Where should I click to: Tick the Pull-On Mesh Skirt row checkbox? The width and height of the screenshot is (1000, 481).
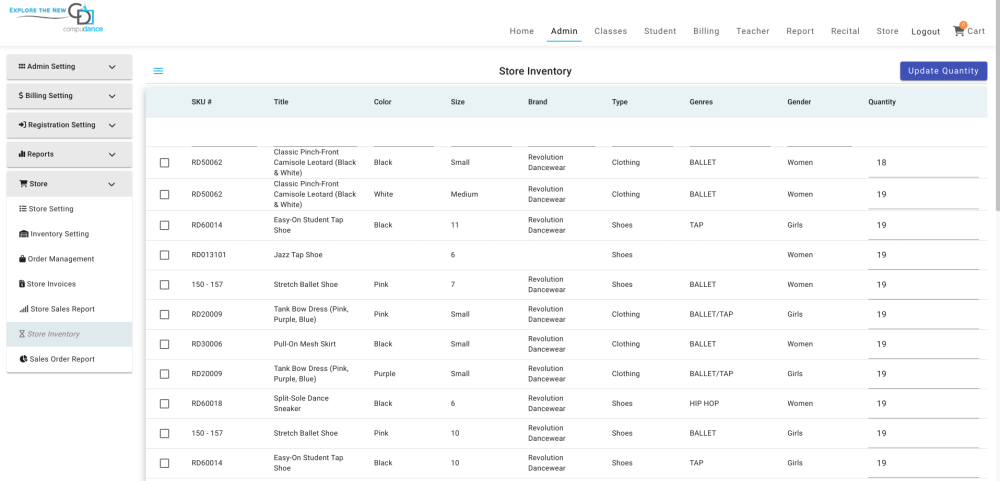(165, 344)
